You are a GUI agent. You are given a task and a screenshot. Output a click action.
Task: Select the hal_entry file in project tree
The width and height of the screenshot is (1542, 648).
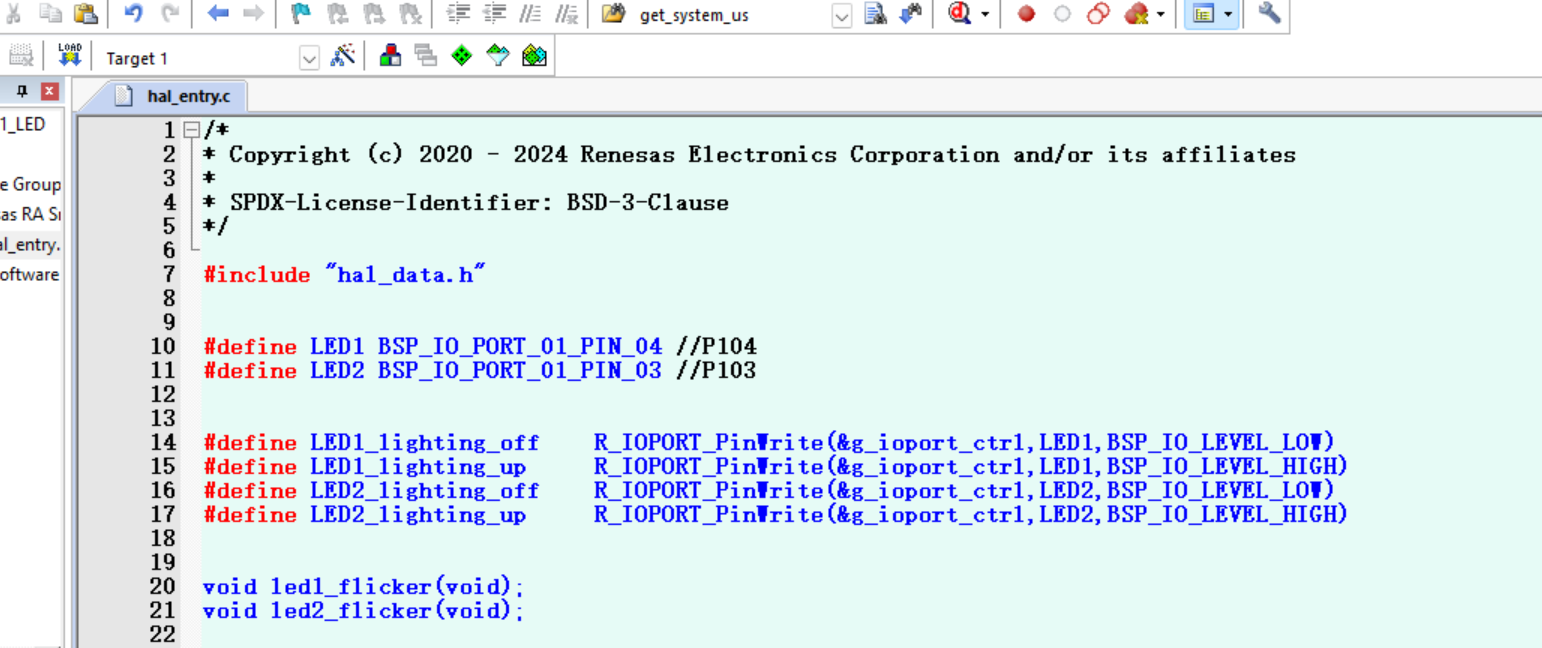point(30,244)
